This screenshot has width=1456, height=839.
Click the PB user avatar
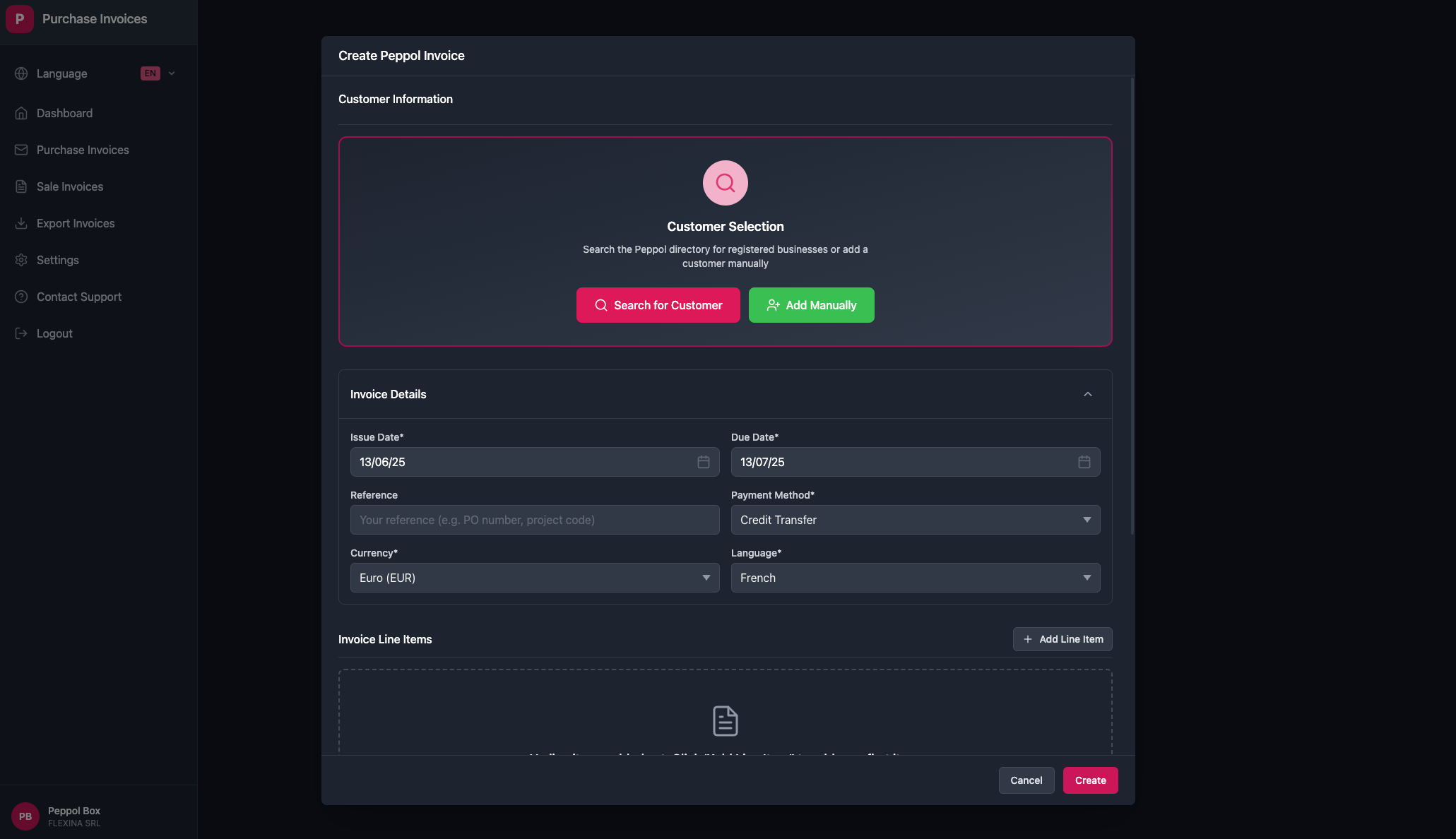point(25,816)
